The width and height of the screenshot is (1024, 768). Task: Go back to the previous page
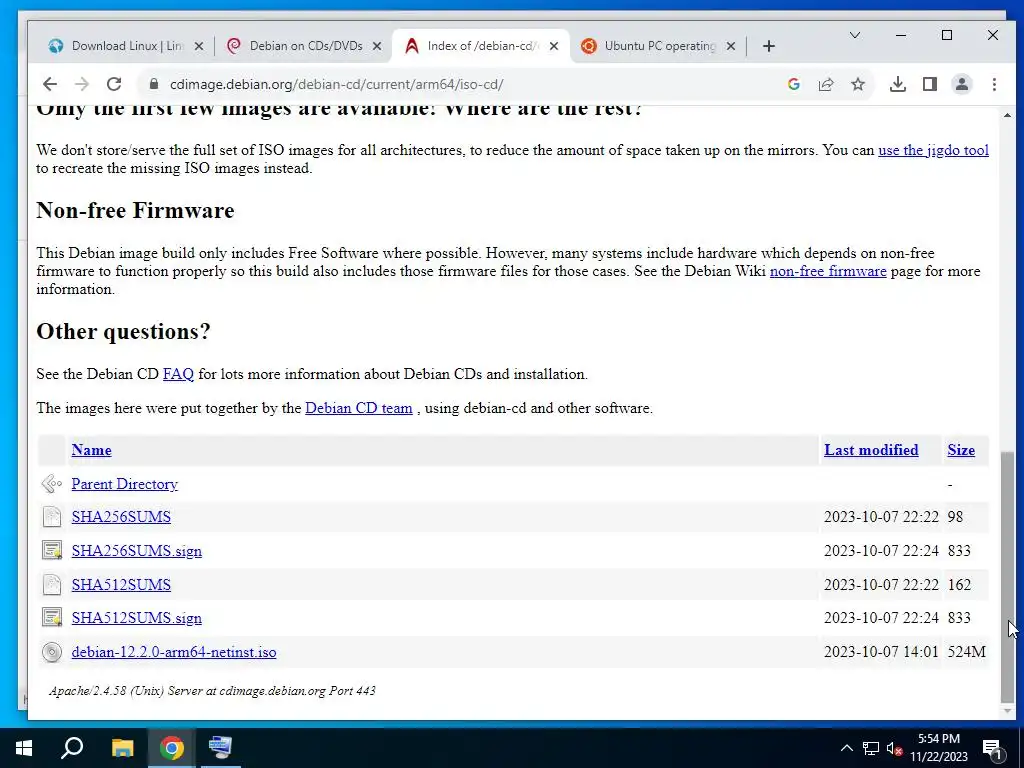pyautogui.click(x=50, y=84)
